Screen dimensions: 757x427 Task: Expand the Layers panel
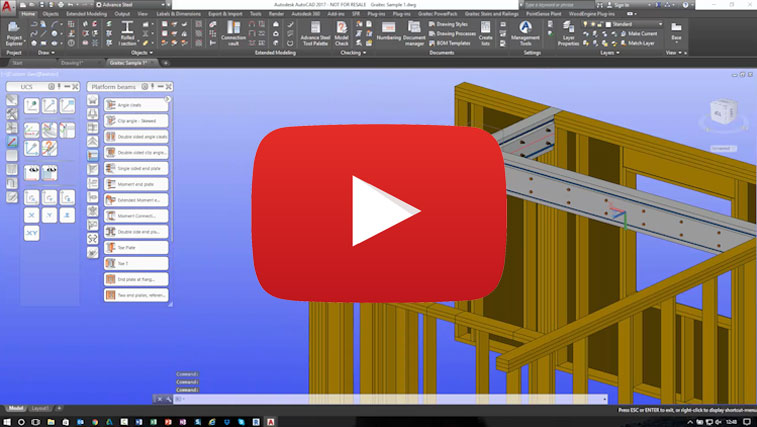(x=610, y=53)
